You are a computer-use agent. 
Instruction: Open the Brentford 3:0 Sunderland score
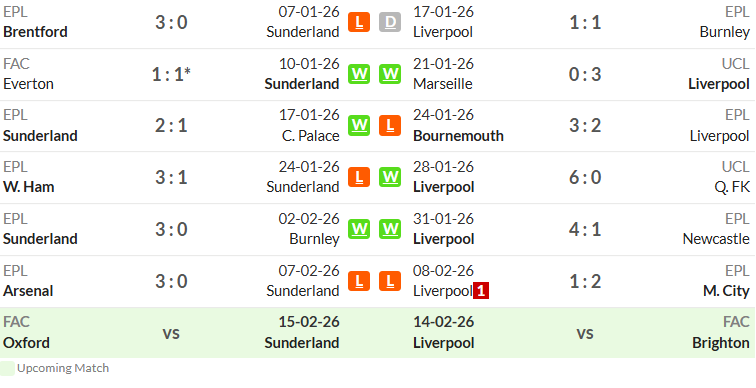[171, 22]
